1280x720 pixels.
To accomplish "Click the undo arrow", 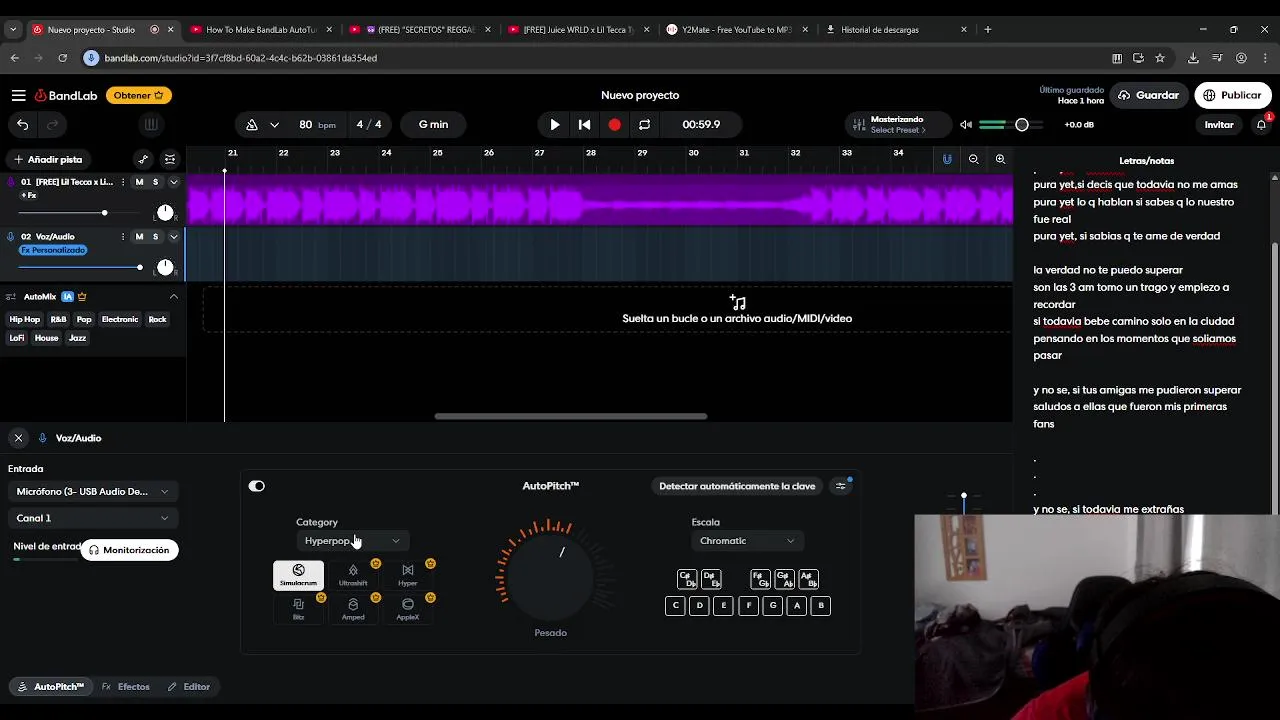I will tap(23, 125).
